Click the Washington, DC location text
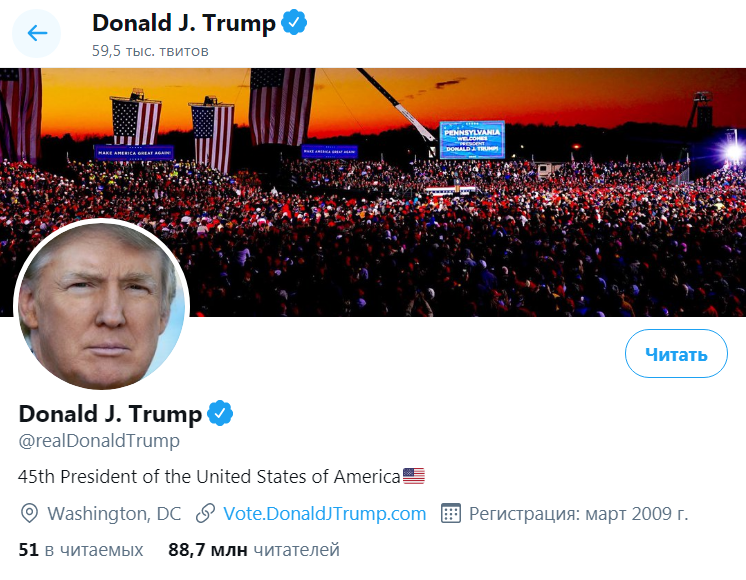This screenshot has height=580, width=746. tap(114, 514)
